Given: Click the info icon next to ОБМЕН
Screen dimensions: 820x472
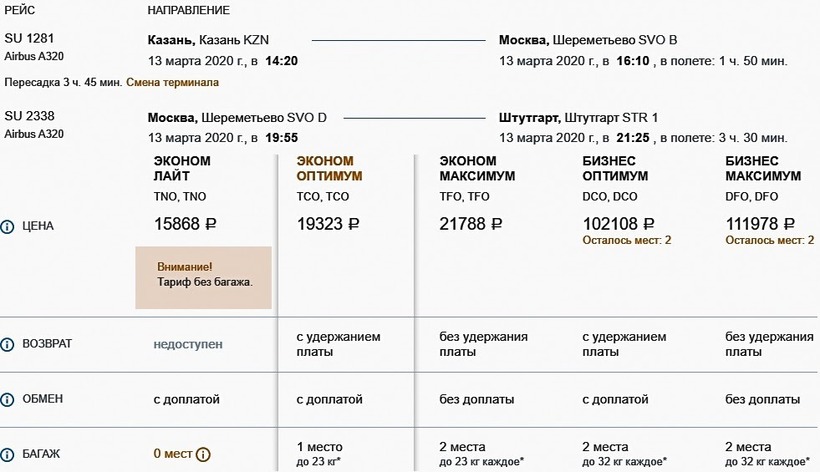Looking at the screenshot, I should [8, 399].
